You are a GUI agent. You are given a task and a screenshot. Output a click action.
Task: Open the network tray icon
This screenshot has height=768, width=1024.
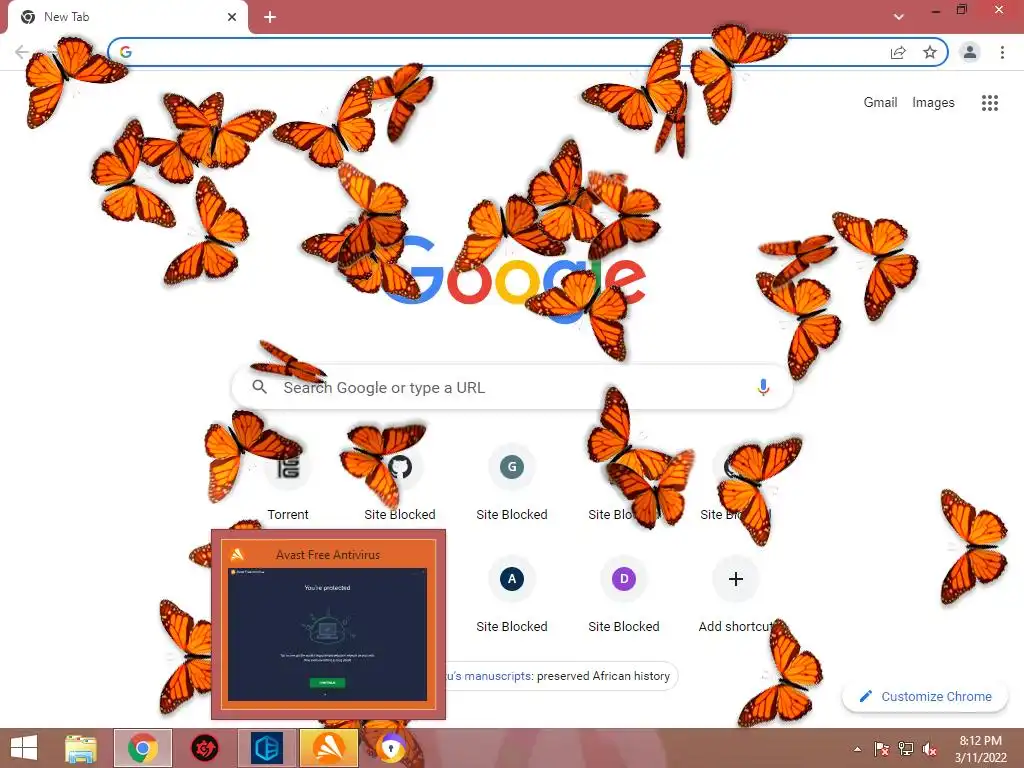(x=906, y=749)
